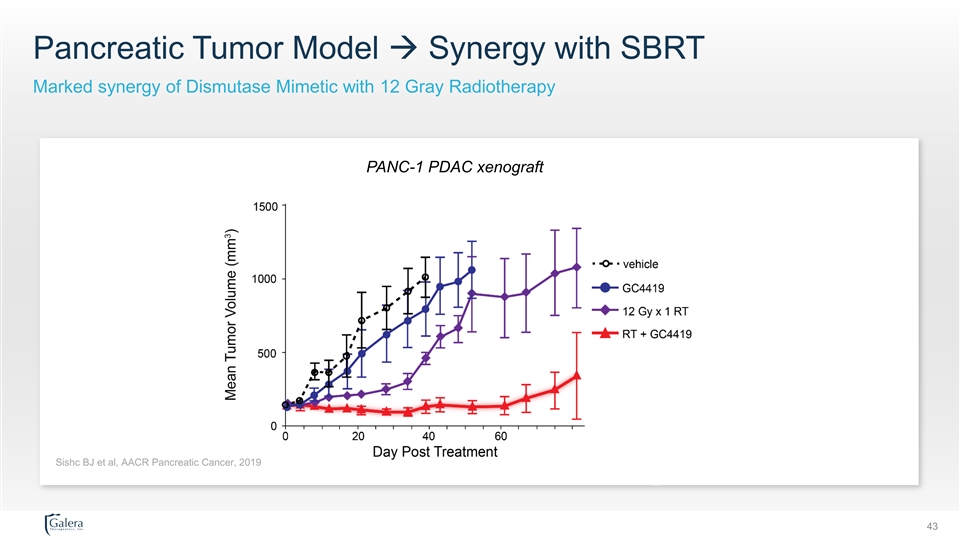Select the 'RT + GC4419' legend label

click(x=657, y=333)
